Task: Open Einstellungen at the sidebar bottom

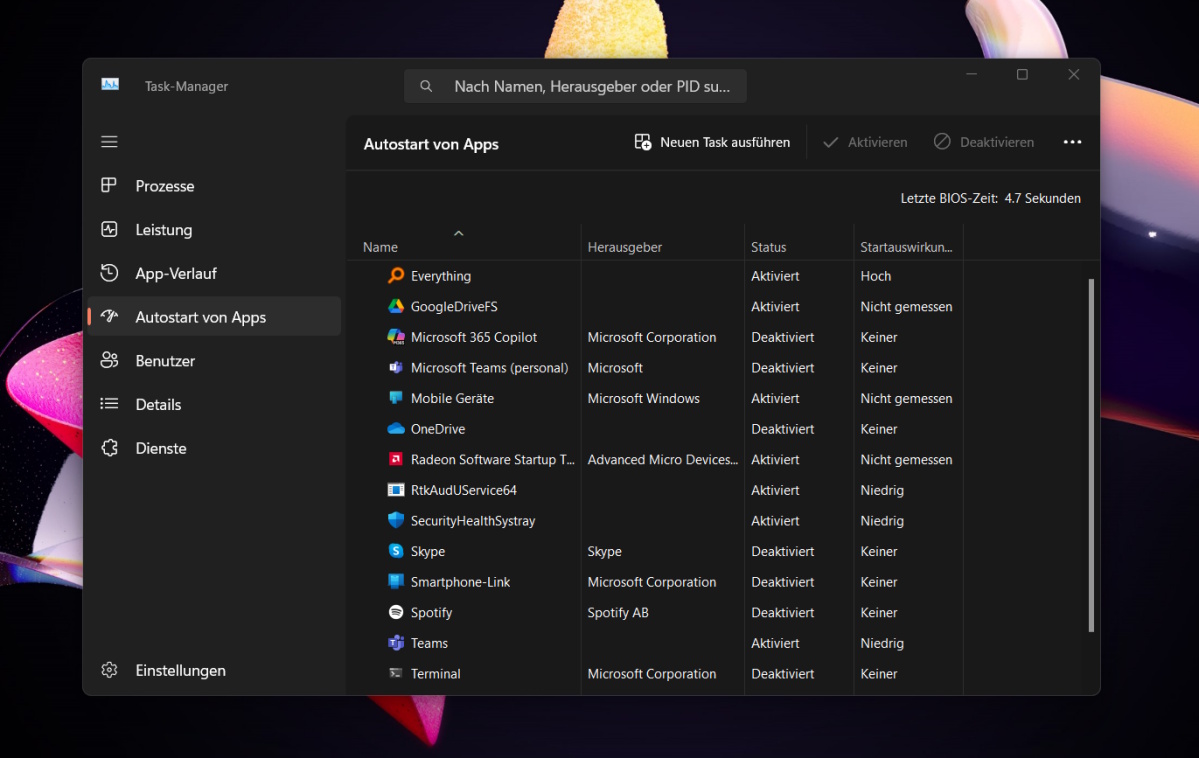Action: (180, 670)
